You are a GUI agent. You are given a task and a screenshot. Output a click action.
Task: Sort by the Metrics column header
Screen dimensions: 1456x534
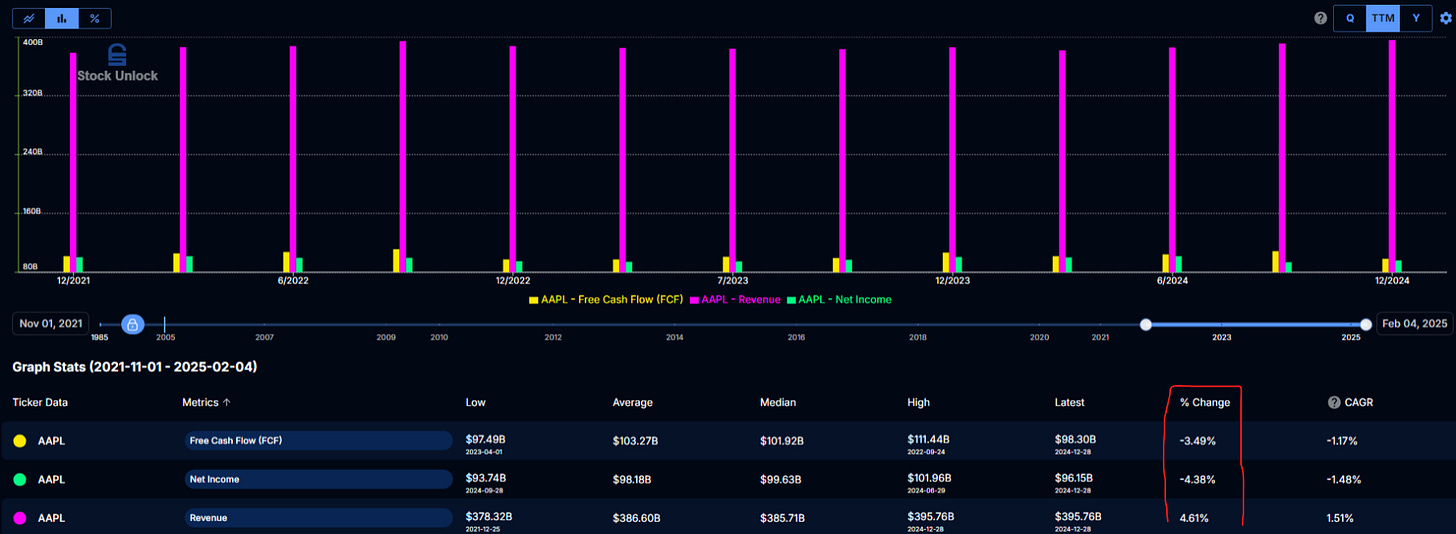pyautogui.click(x=200, y=402)
